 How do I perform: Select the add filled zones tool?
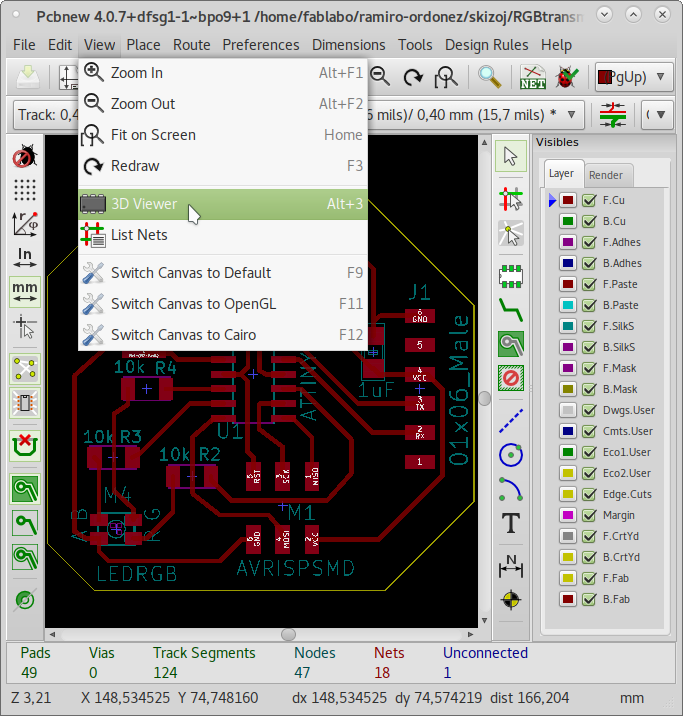(x=510, y=344)
